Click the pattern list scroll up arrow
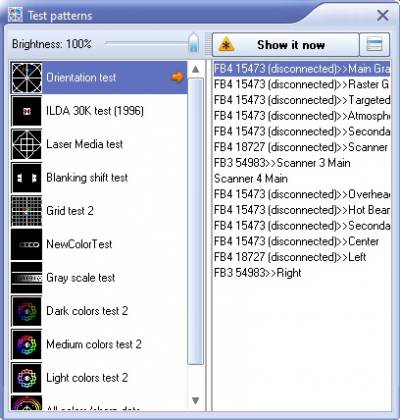The image size is (400, 420). click(196, 69)
